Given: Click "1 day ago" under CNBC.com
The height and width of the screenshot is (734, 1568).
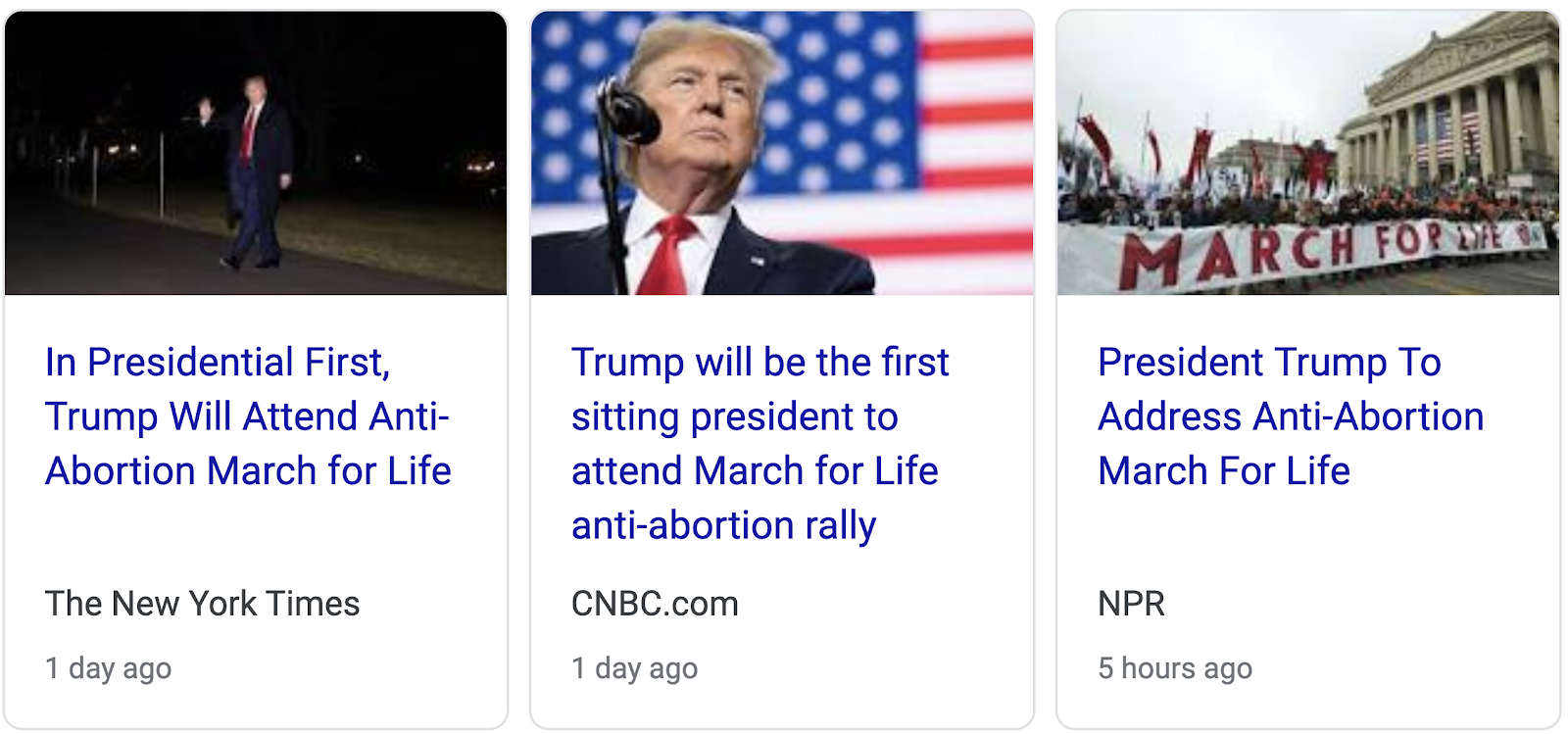Looking at the screenshot, I should click(635, 668).
